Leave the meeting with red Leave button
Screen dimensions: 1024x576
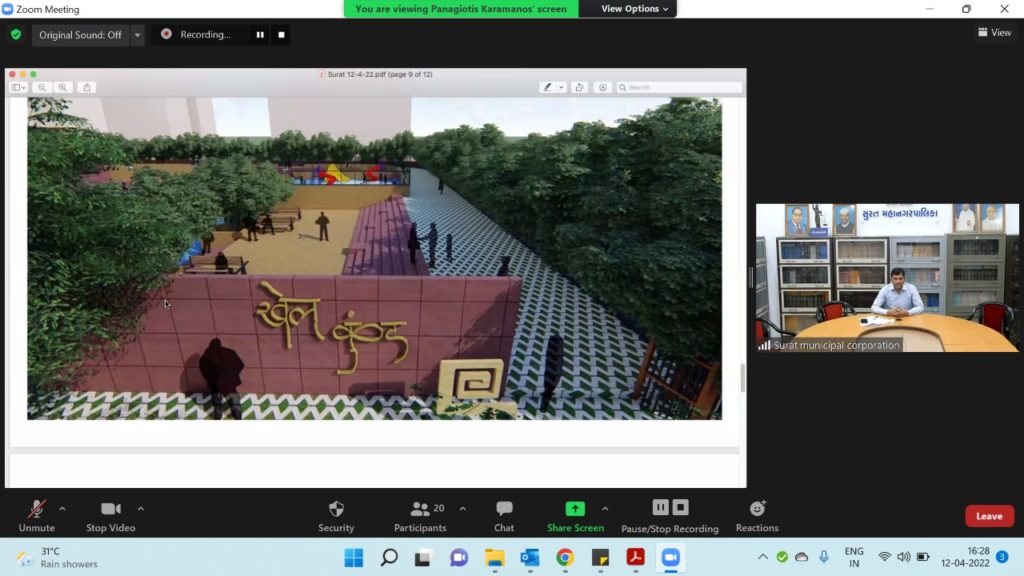pyautogui.click(x=989, y=516)
